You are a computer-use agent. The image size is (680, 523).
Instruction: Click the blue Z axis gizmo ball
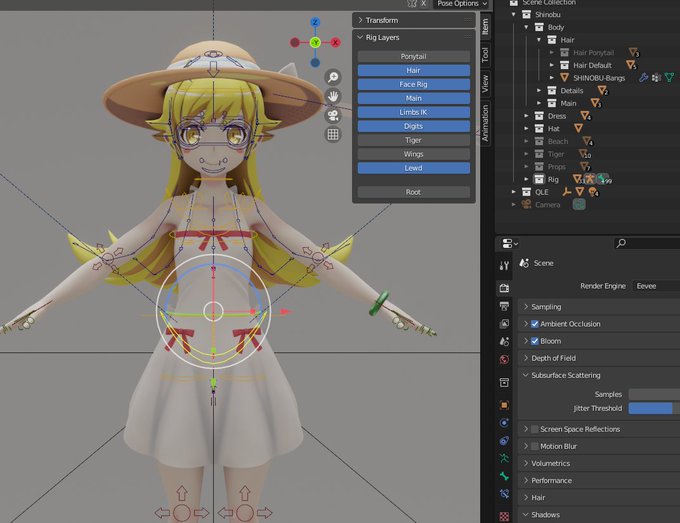315,22
